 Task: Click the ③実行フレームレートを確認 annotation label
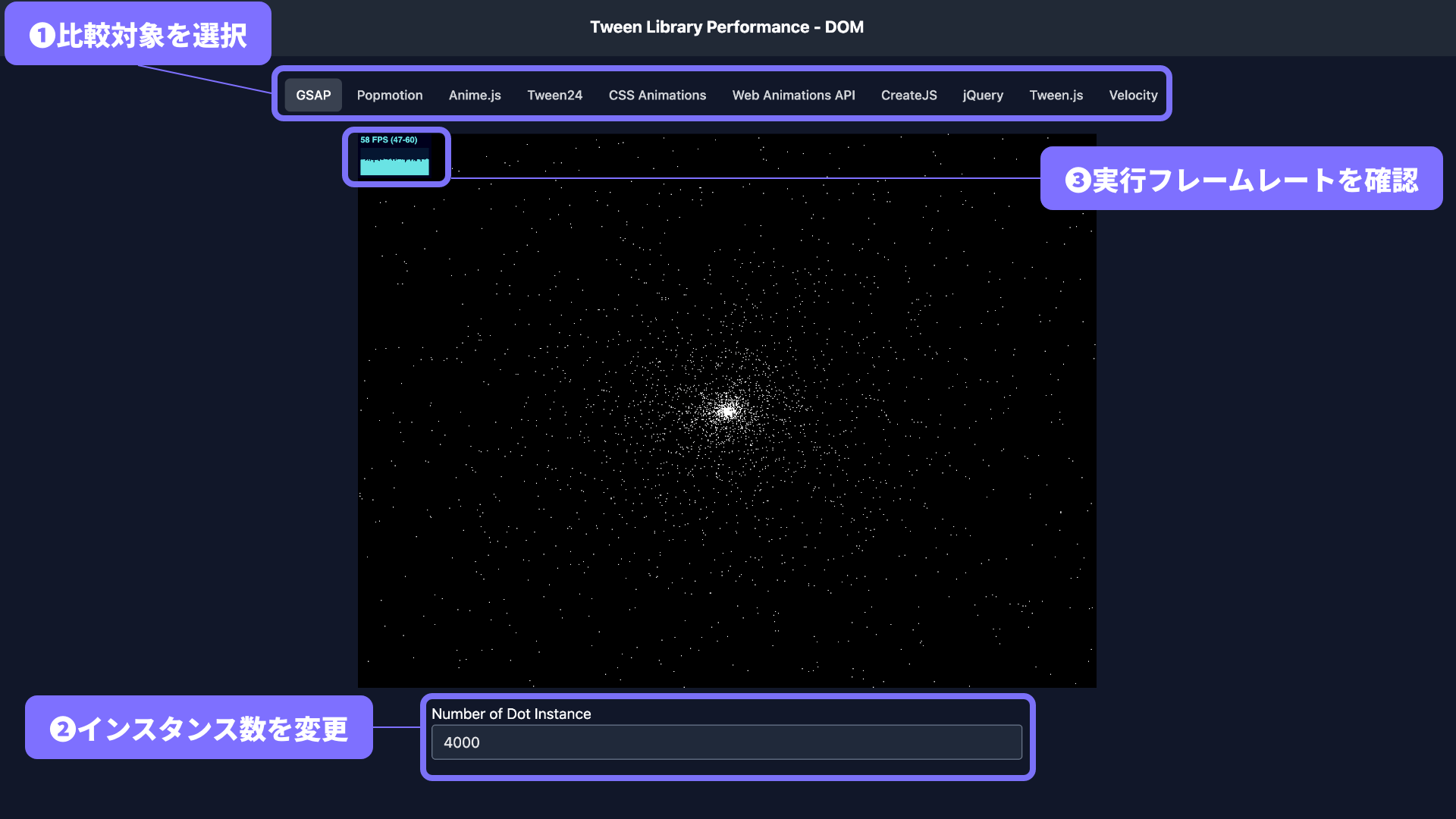point(1241,180)
